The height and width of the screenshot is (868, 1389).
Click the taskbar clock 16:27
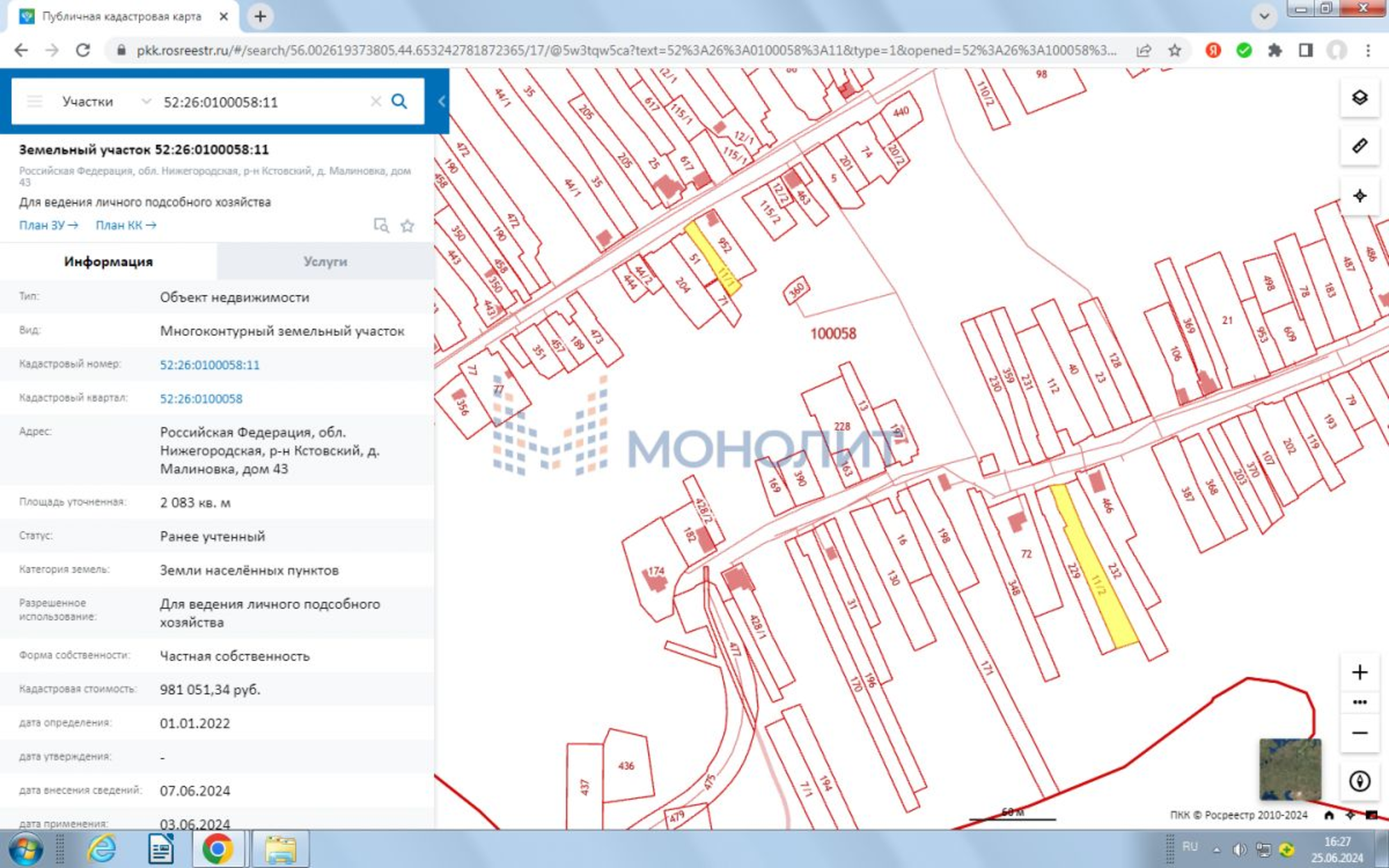click(1337, 842)
